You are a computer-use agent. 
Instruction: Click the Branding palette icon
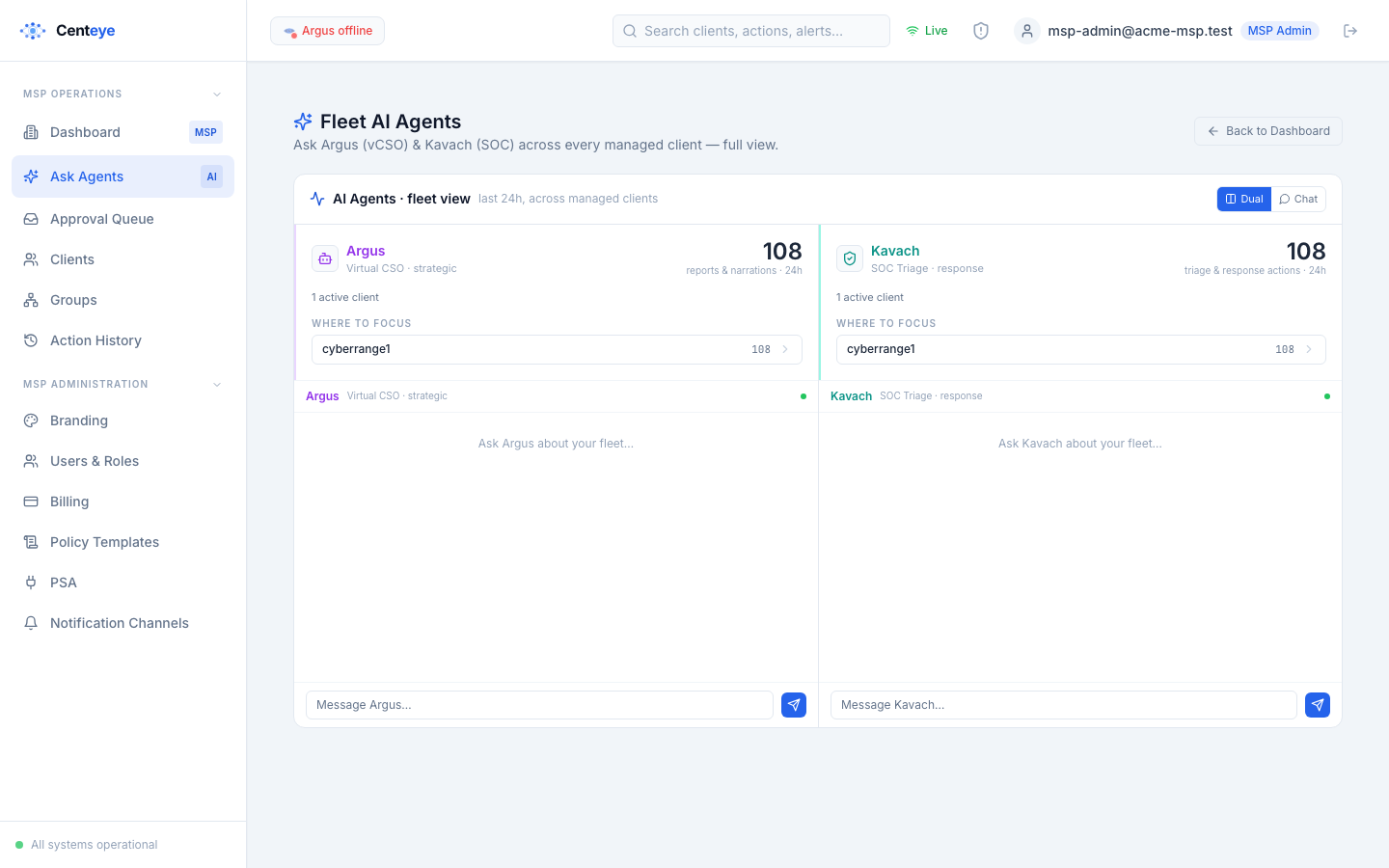(31, 420)
